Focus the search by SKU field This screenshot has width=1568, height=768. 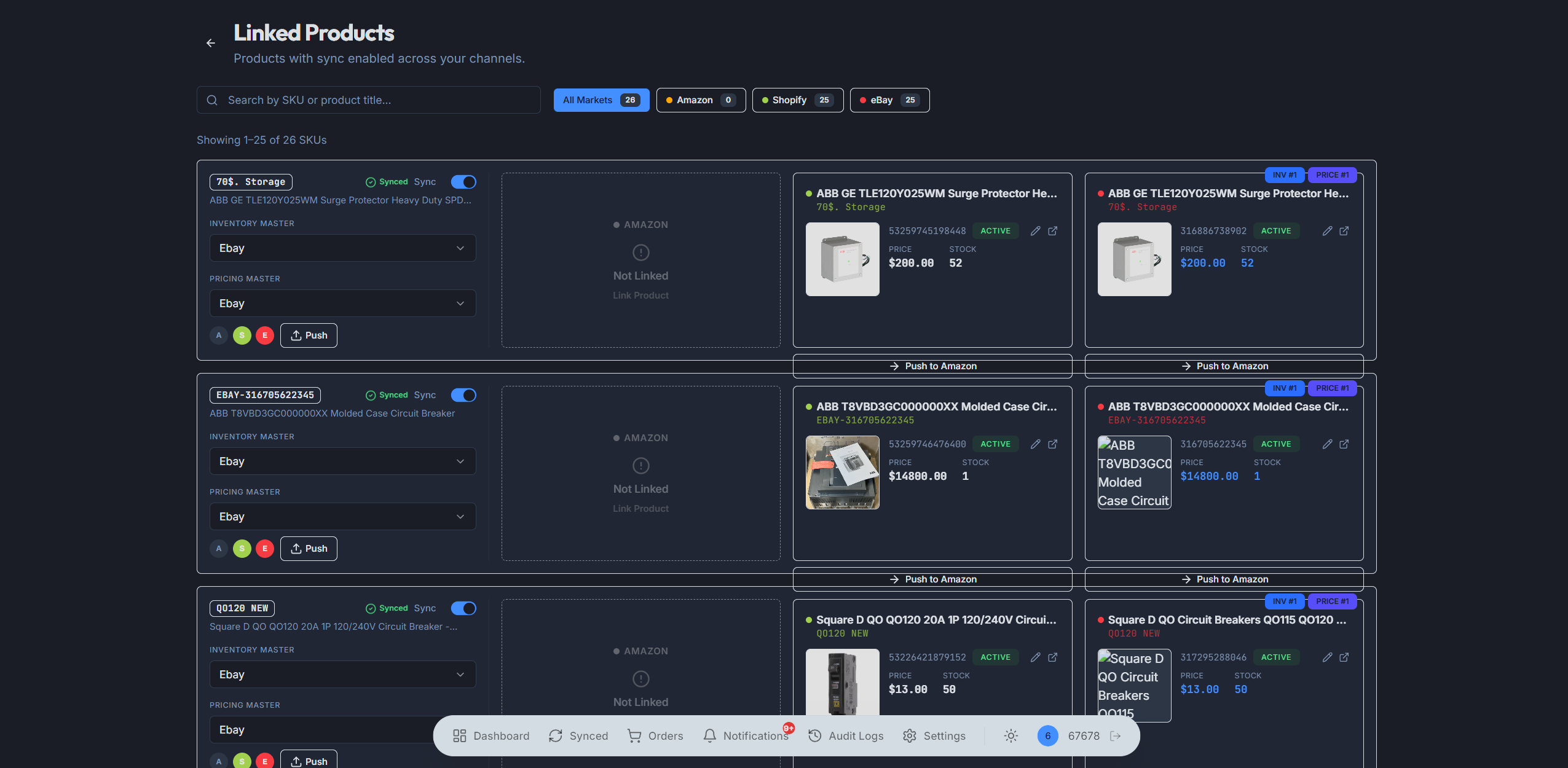tap(369, 100)
